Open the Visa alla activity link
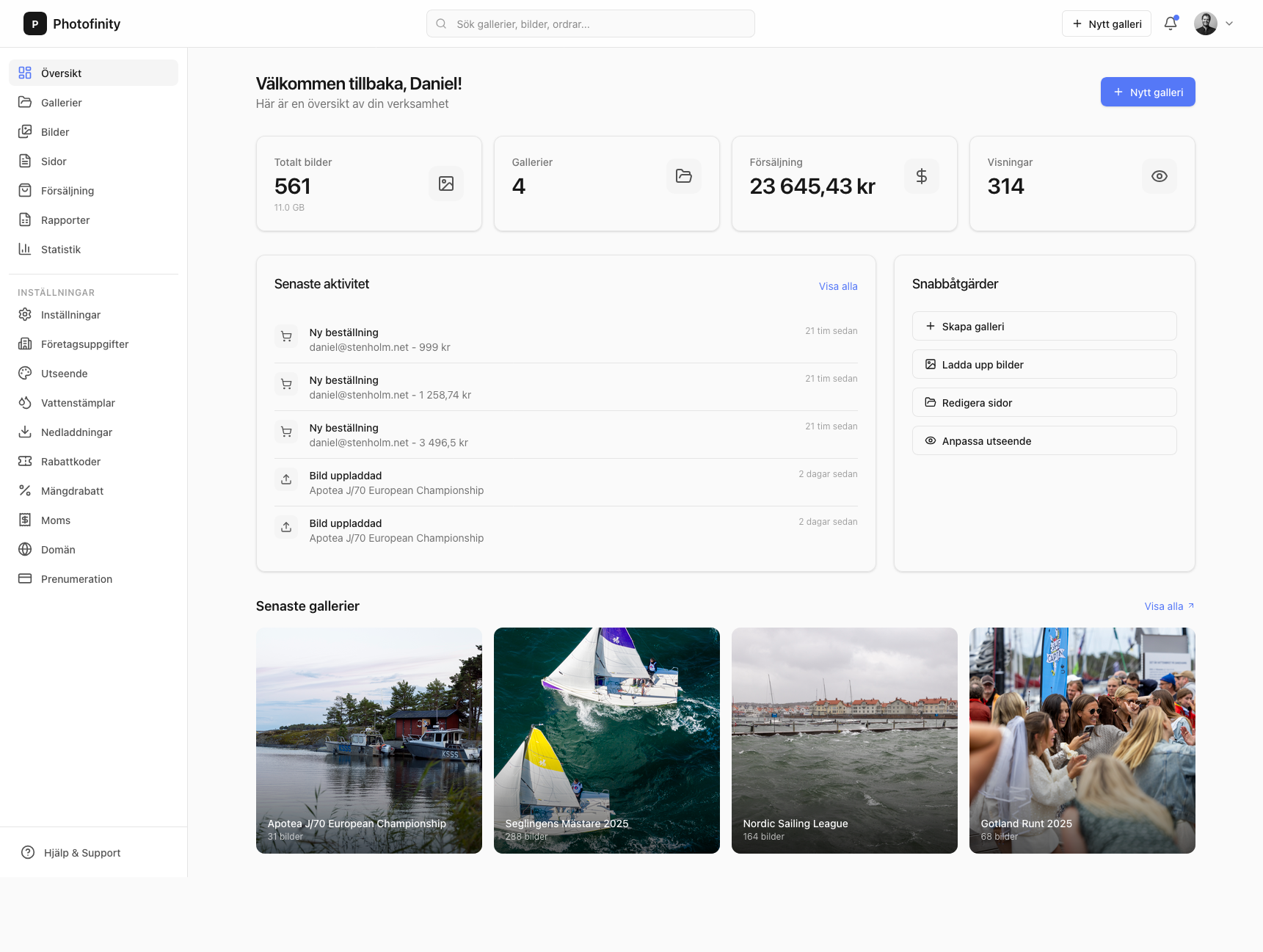This screenshot has width=1263, height=952. 837,286
